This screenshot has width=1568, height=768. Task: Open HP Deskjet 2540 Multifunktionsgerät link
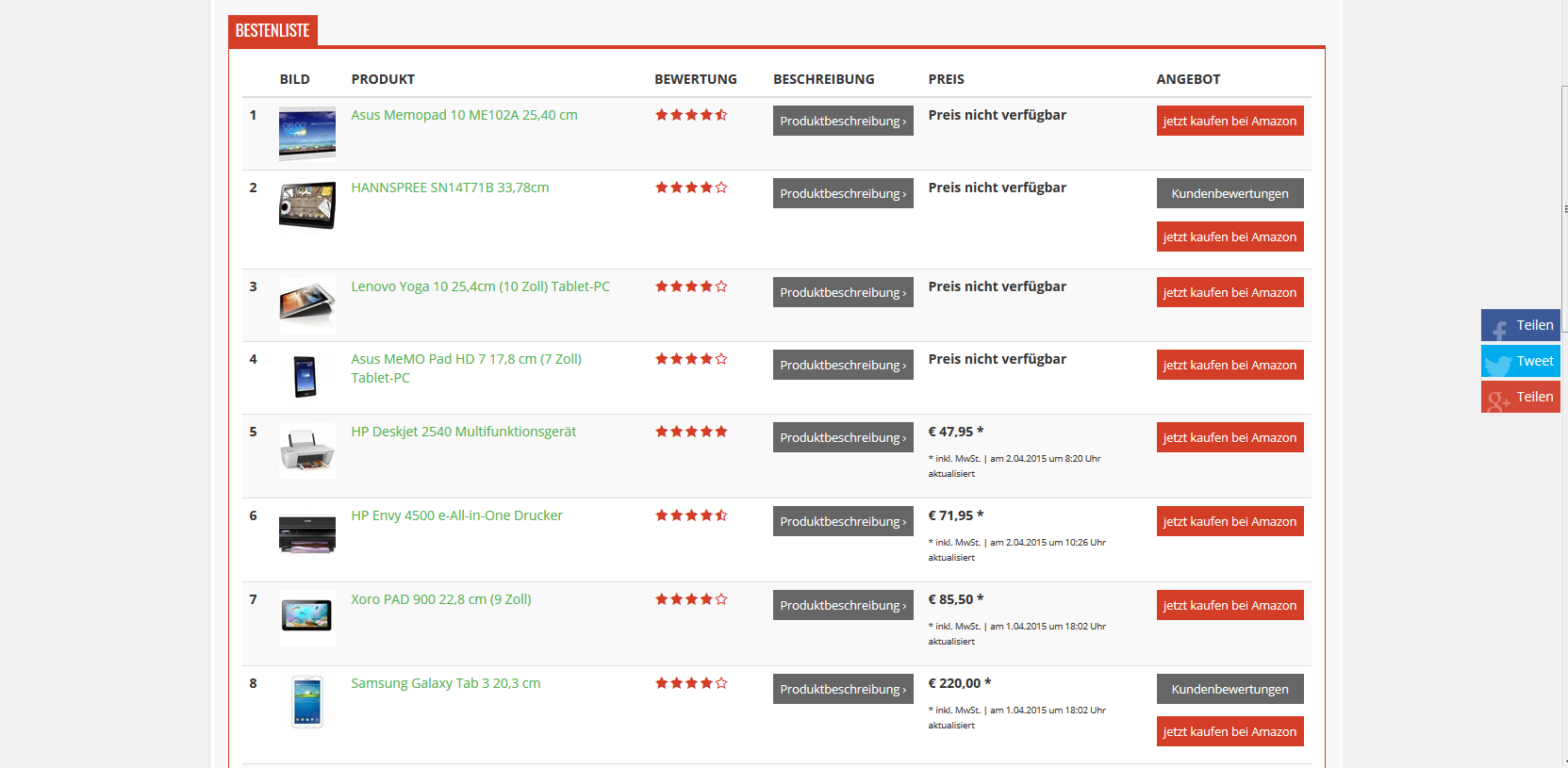pyautogui.click(x=463, y=432)
